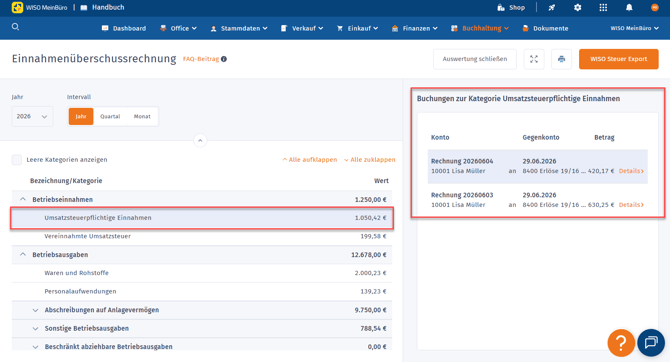This screenshot has height=362, width=670.
Task: Collapse the Betriebseinnahmen category
Action: point(23,199)
